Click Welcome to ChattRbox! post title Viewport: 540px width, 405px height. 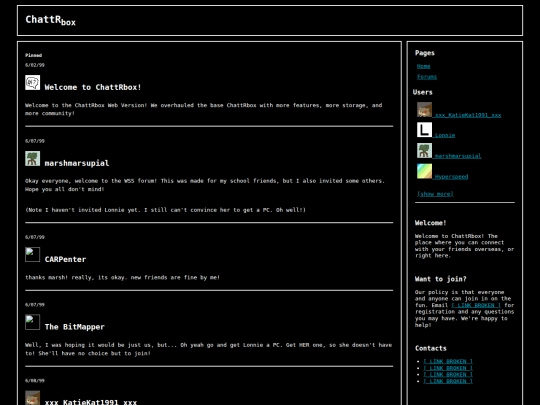pyautogui.click(x=93, y=87)
